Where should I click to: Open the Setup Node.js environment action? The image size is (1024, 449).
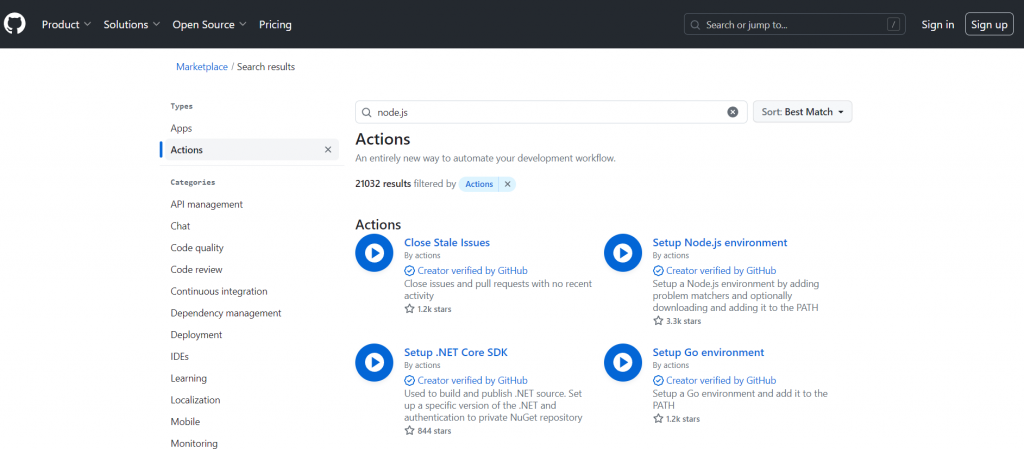(x=720, y=242)
